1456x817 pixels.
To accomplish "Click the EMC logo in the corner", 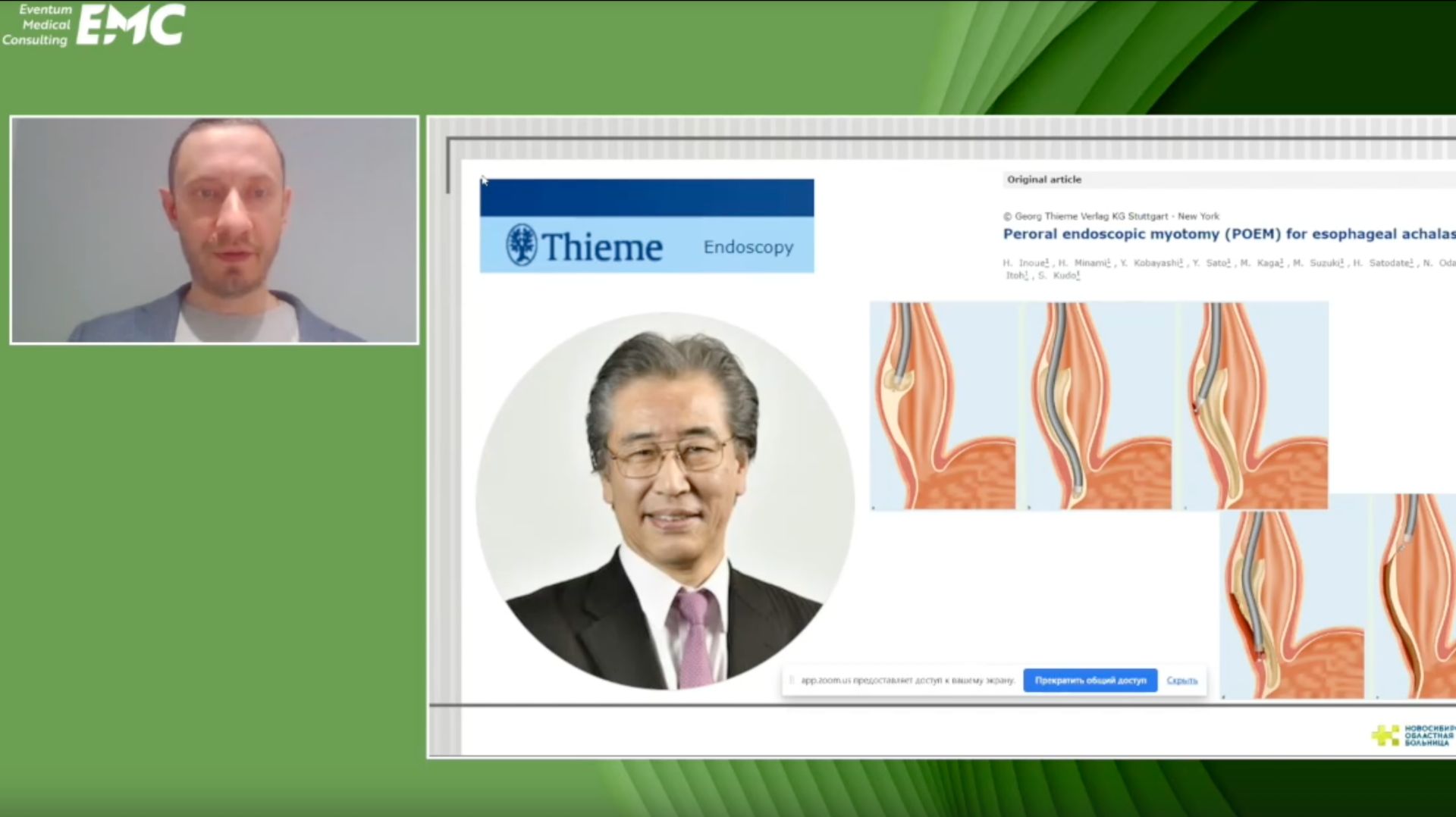I will click(130, 25).
